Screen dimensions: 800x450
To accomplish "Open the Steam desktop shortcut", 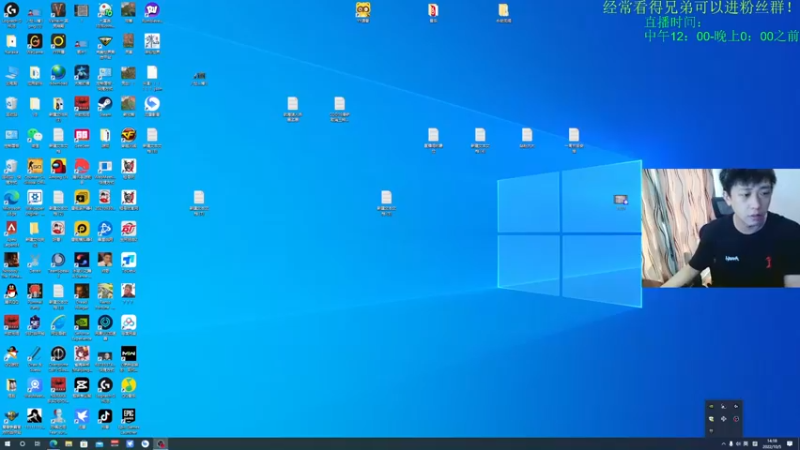I will coord(105,104).
